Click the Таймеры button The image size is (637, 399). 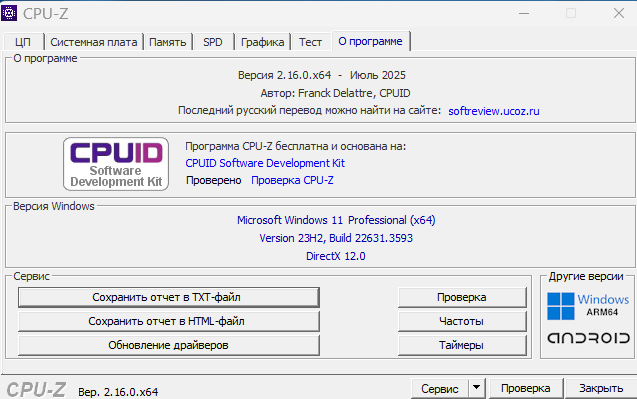pyautogui.click(x=462, y=345)
